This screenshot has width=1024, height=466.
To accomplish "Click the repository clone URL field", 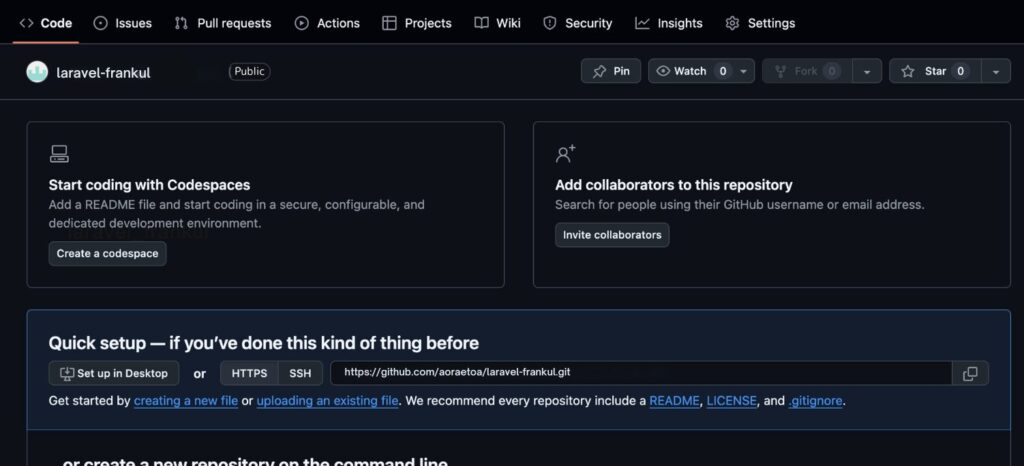I will (x=641, y=373).
